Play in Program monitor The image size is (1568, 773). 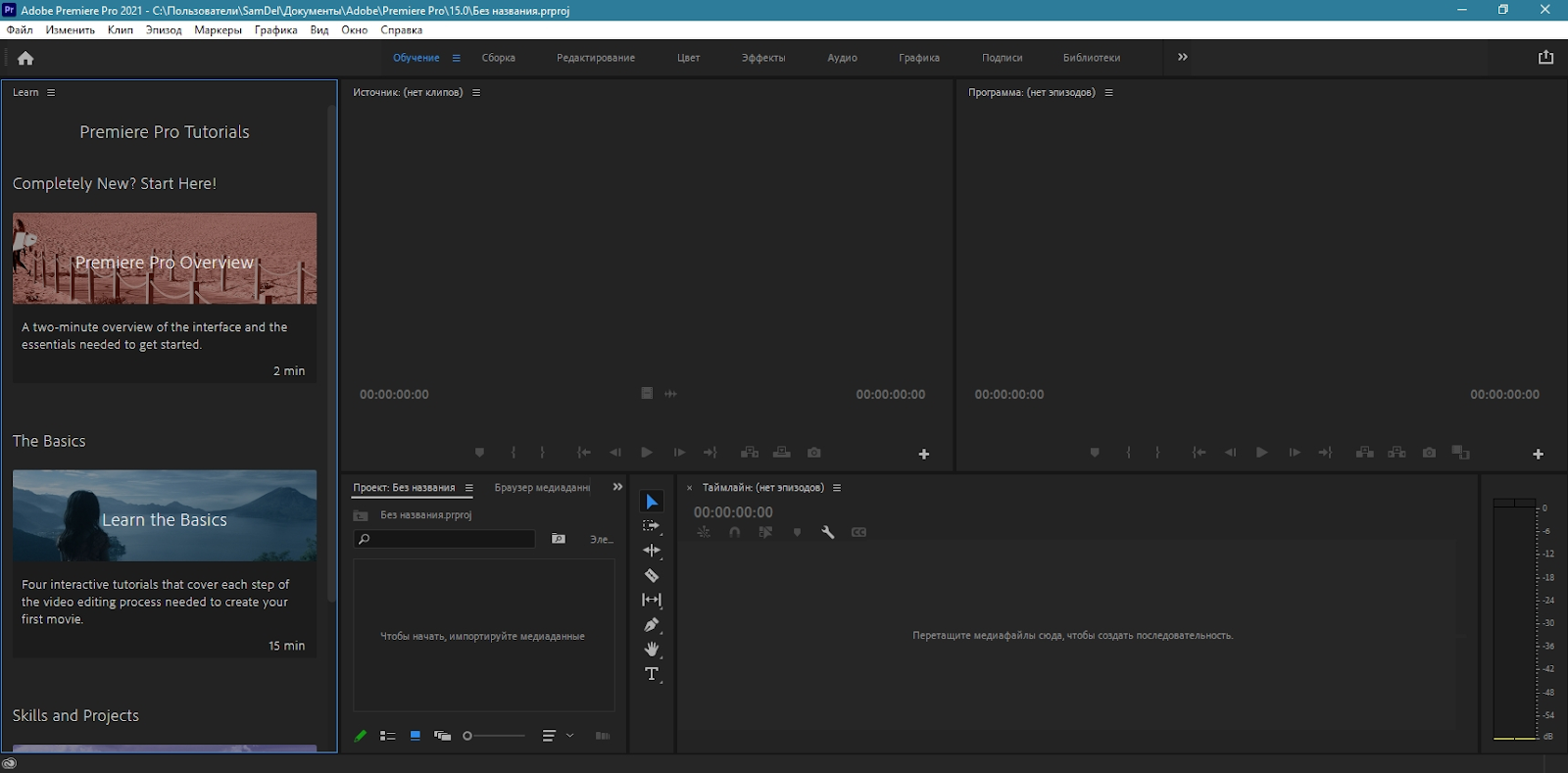pyautogui.click(x=1262, y=453)
